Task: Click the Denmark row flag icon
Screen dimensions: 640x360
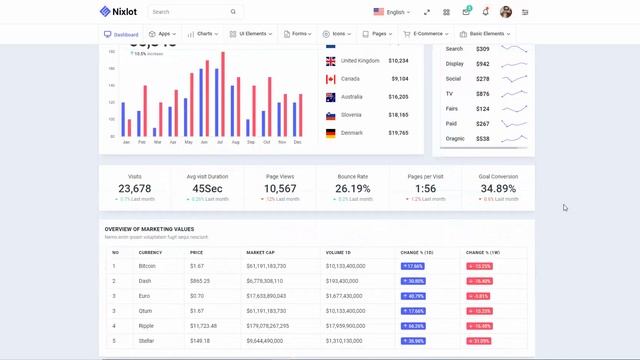Action: [x=331, y=133]
